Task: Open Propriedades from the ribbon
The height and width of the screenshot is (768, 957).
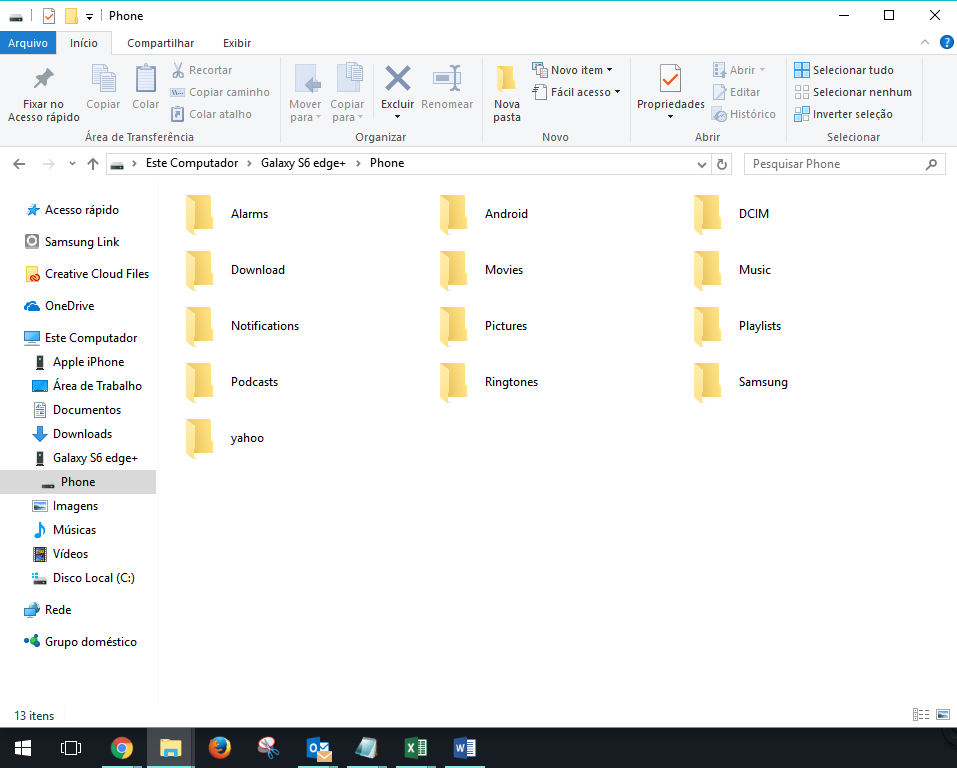Action: pos(670,92)
